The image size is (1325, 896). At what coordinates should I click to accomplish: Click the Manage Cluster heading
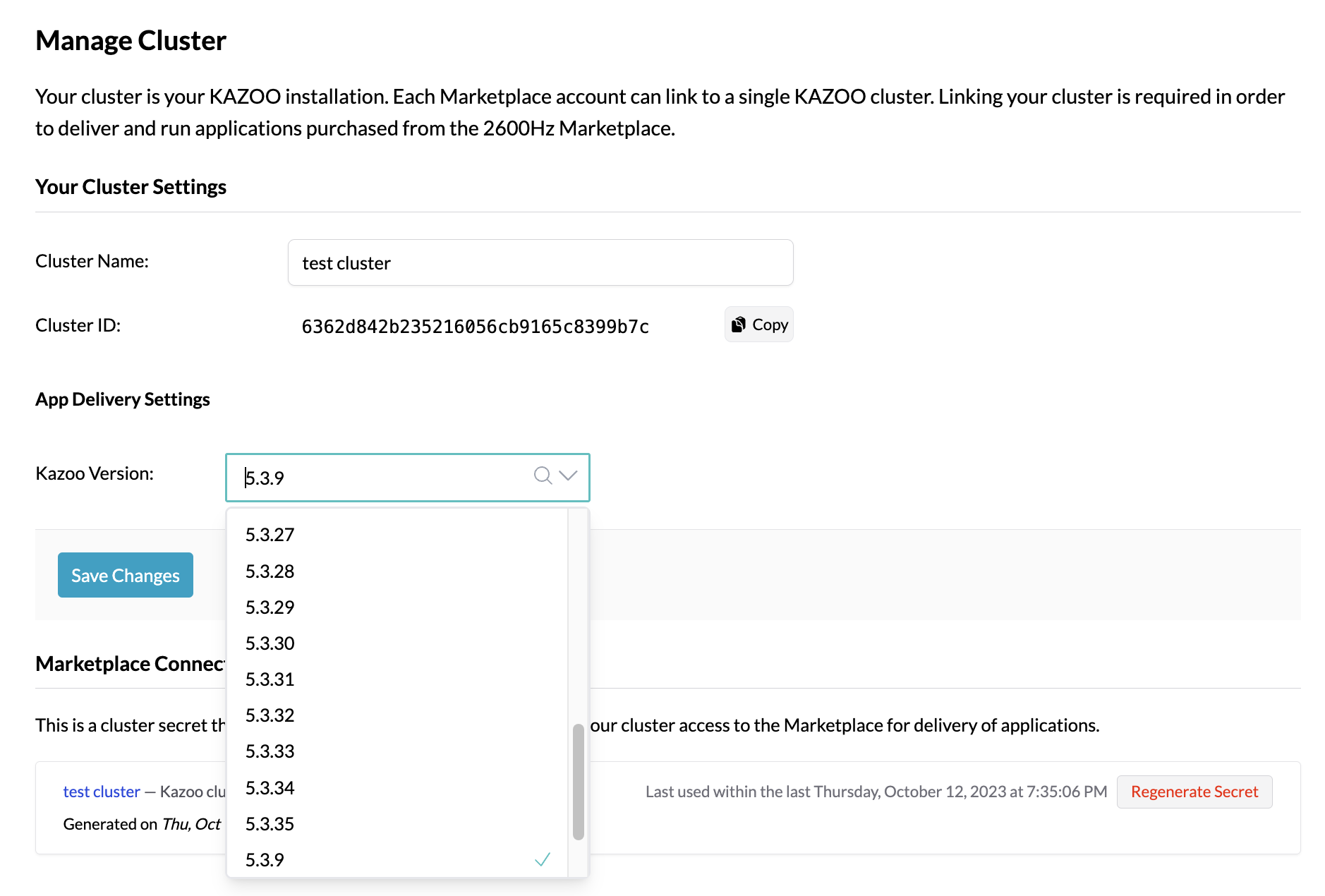[131, 41]
